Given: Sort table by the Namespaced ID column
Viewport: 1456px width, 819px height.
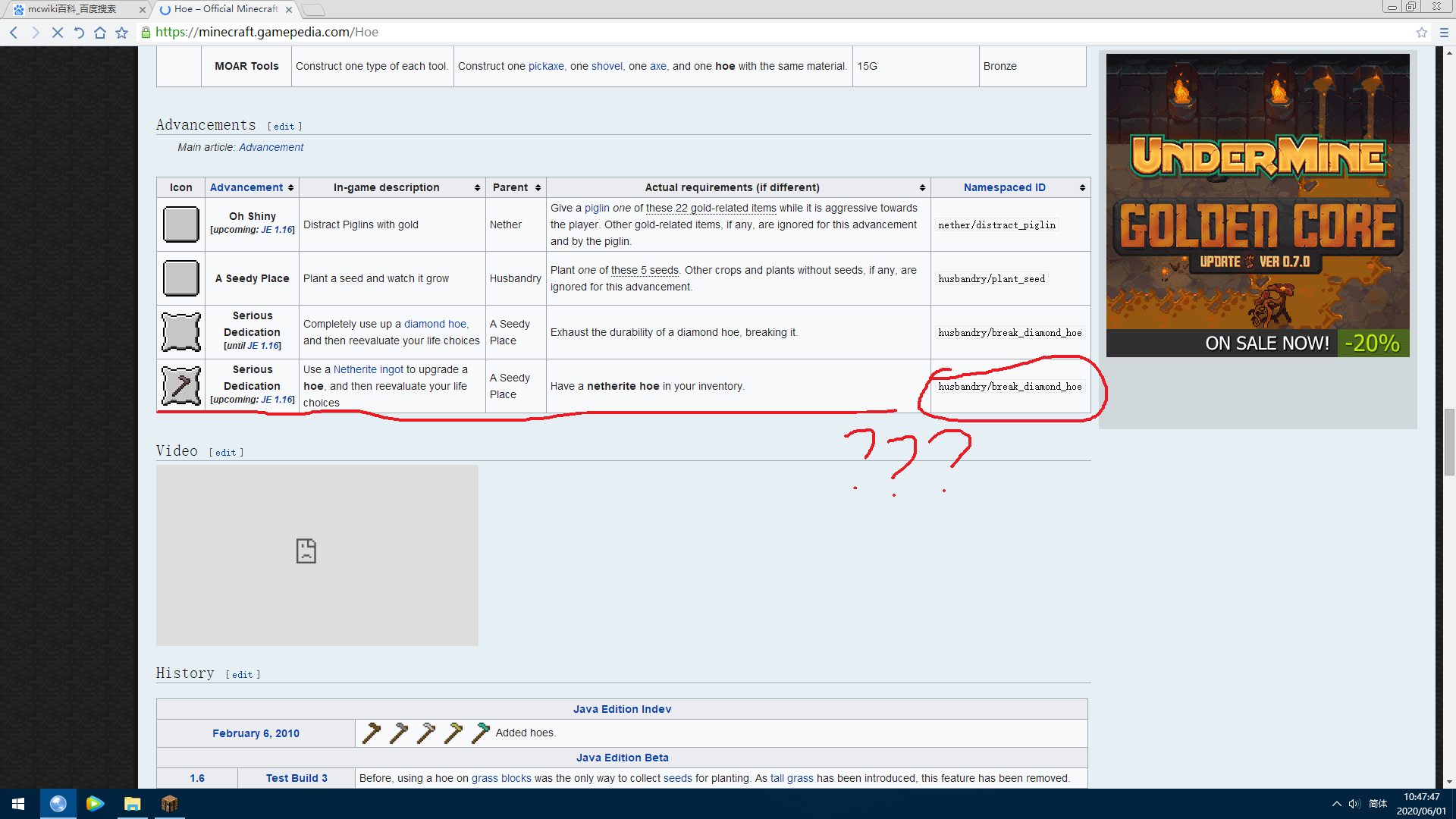Looking at the screenshot, I should (1082, 188).
